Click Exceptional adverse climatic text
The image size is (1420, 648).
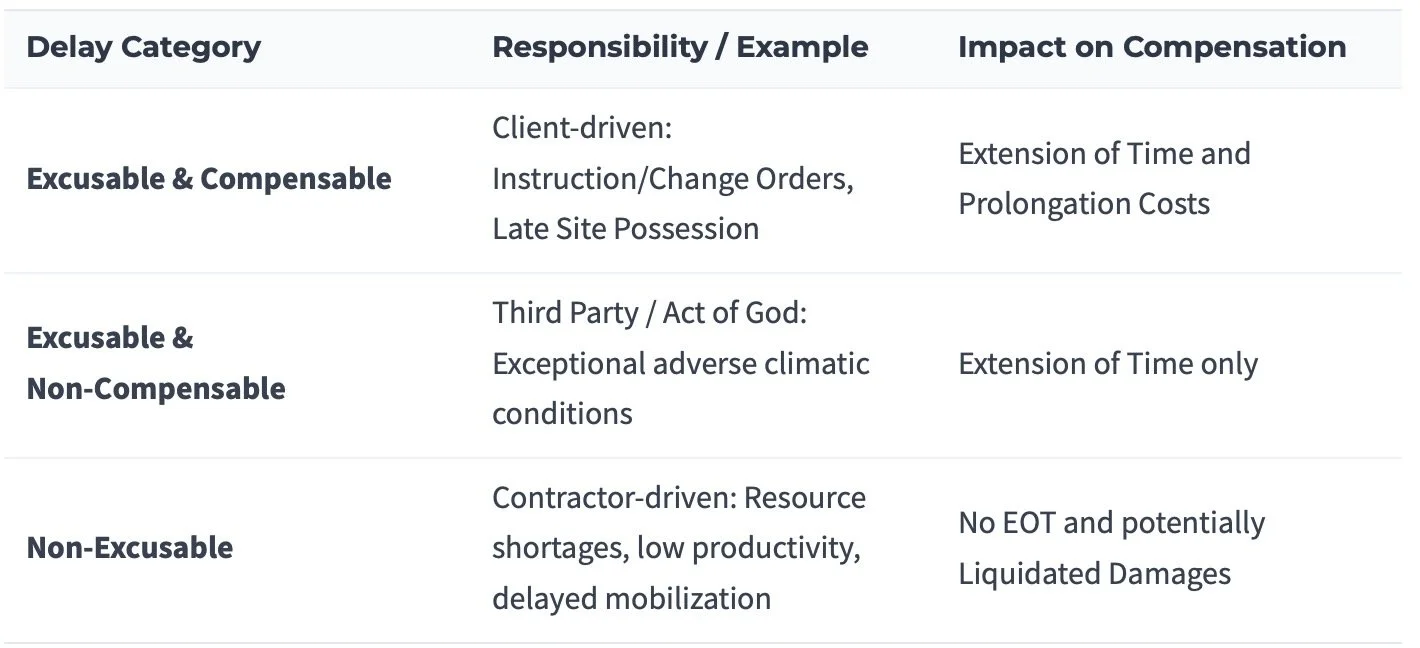680,364
